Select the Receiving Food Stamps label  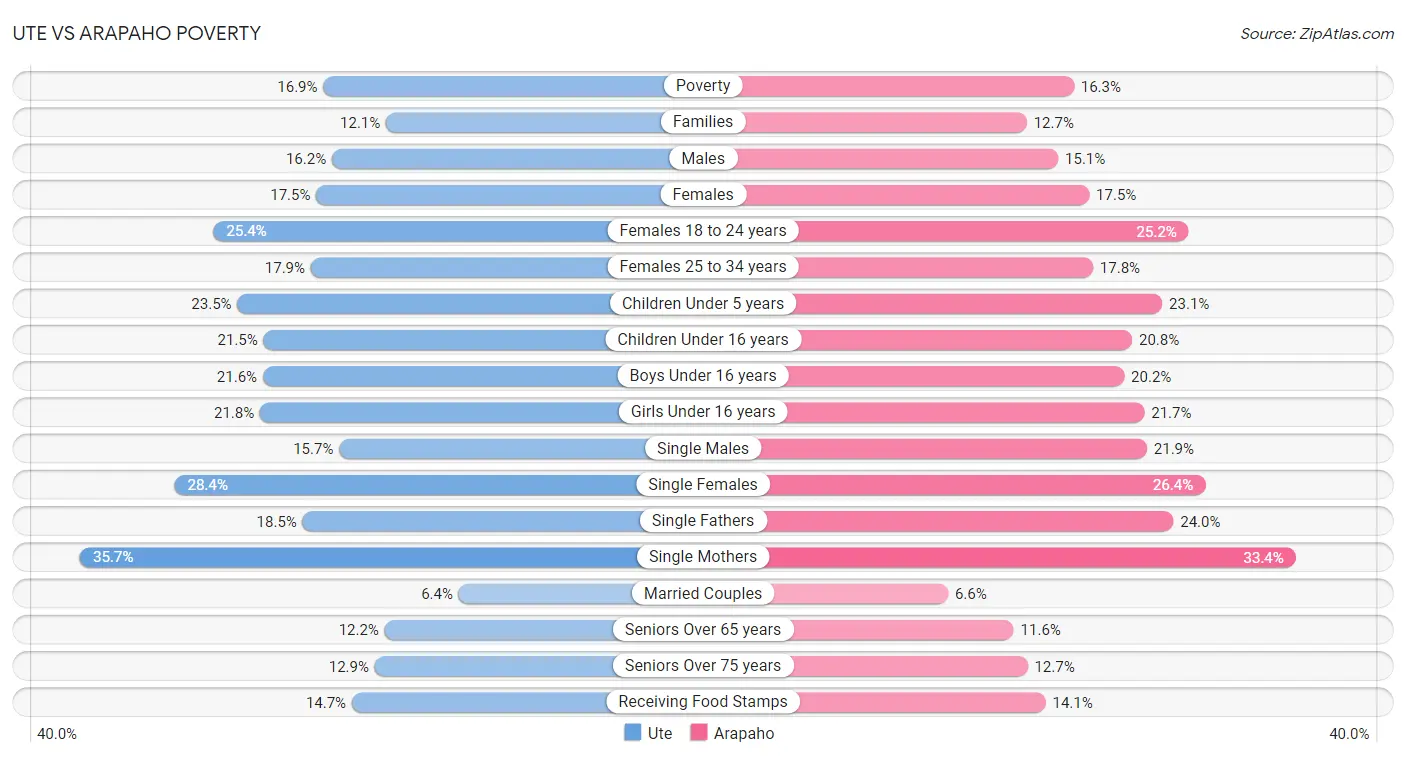pos(703,702)
